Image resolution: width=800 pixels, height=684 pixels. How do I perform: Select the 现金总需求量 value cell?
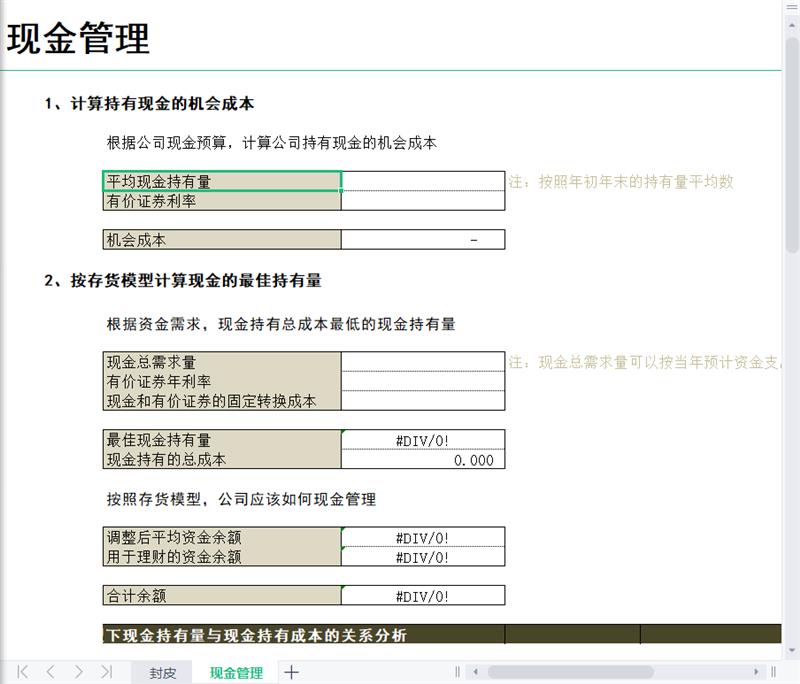423,361
